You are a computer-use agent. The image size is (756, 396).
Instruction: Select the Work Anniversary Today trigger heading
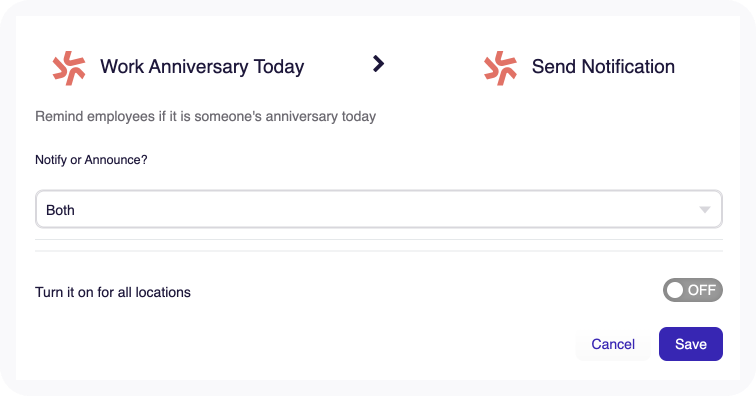pos(202,67)
